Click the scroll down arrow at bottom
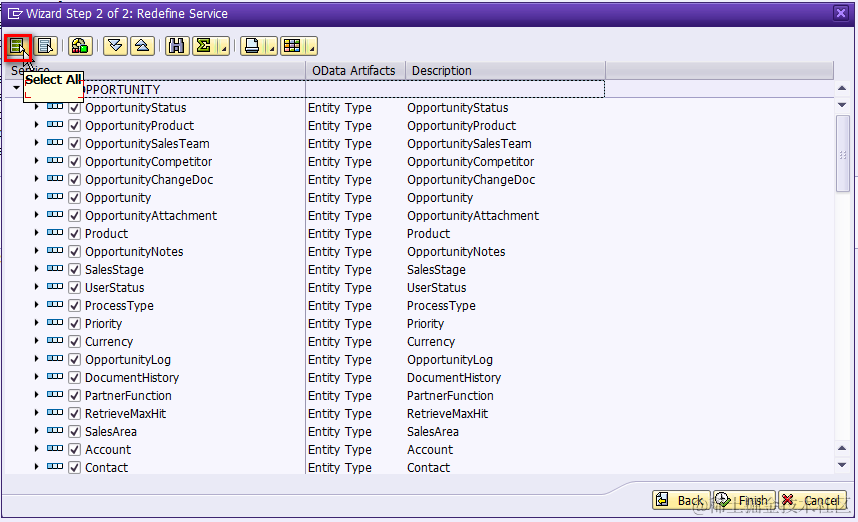The height and width of the screenshot is (522, 858). pos(842,465)
